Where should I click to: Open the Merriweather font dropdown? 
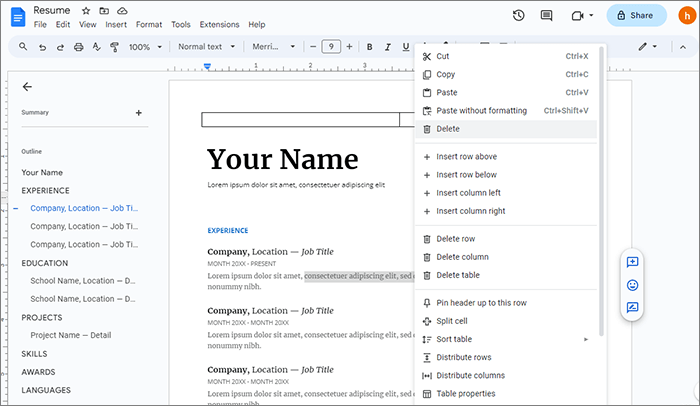[274, 46]
